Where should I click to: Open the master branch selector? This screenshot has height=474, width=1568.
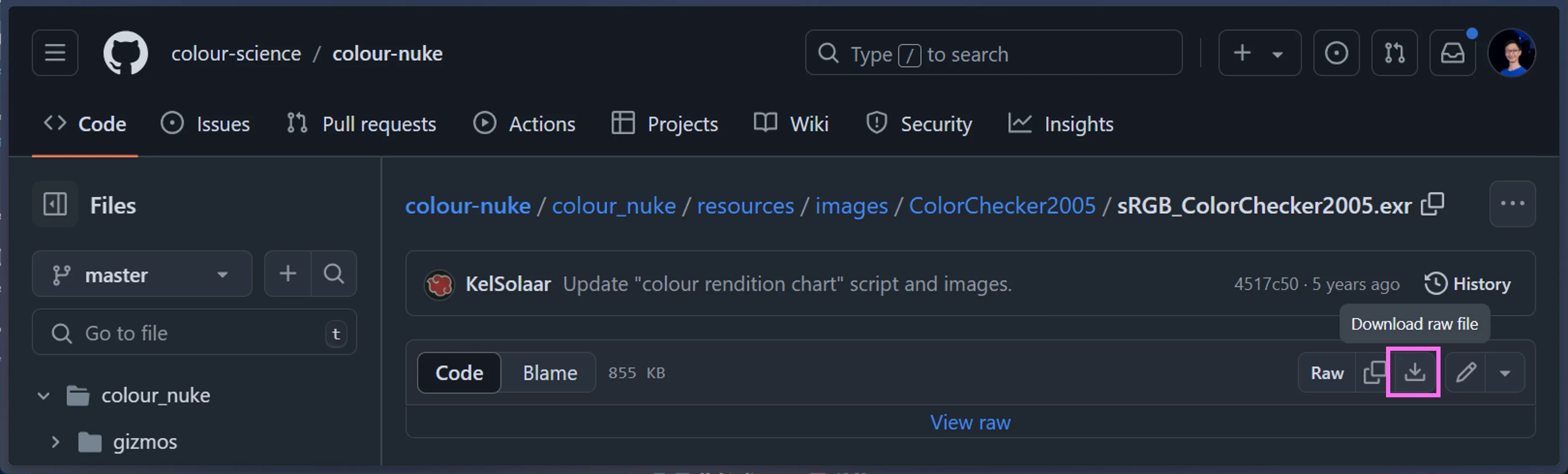141,274
